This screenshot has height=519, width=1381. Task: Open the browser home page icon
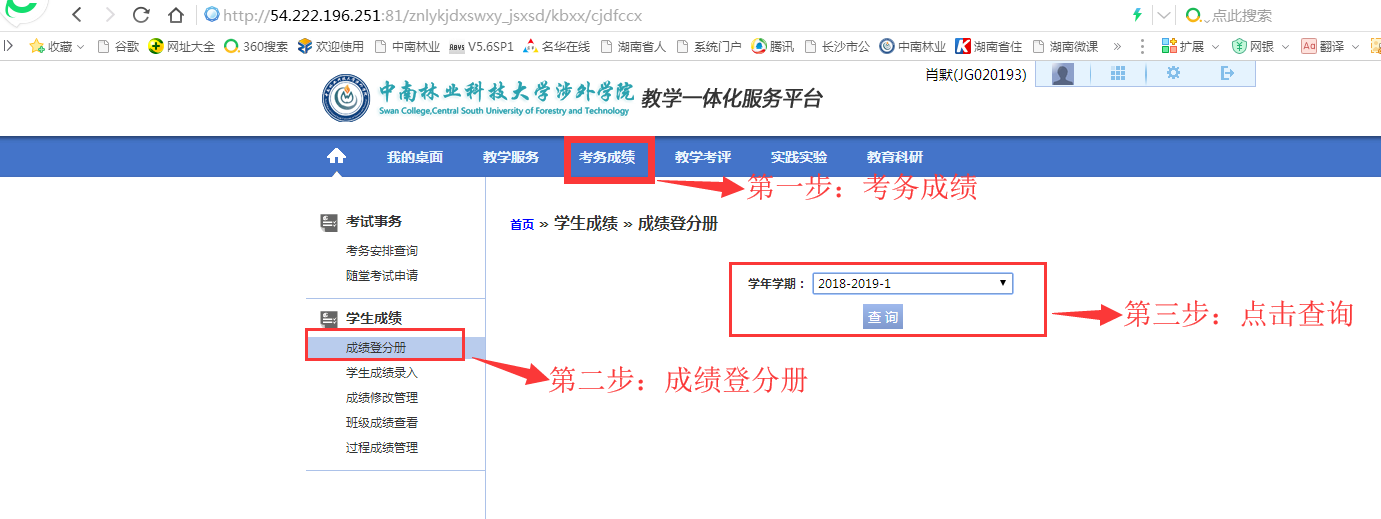click(x=176, y=15)
